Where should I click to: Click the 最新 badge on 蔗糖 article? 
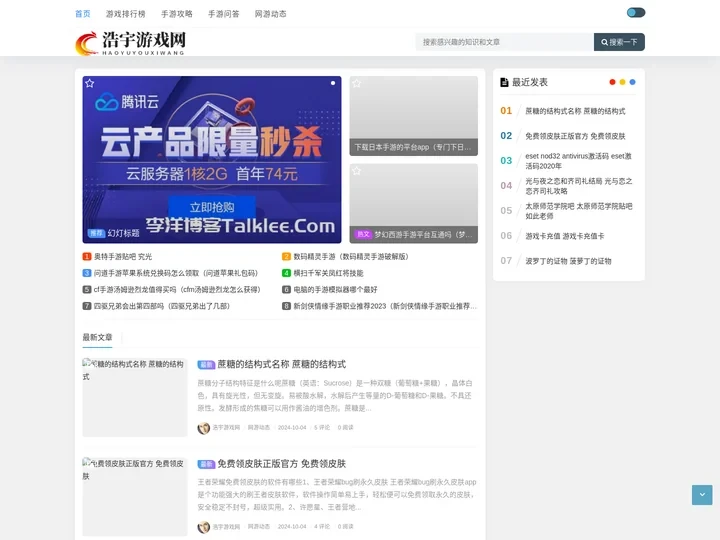pos(206,365)
